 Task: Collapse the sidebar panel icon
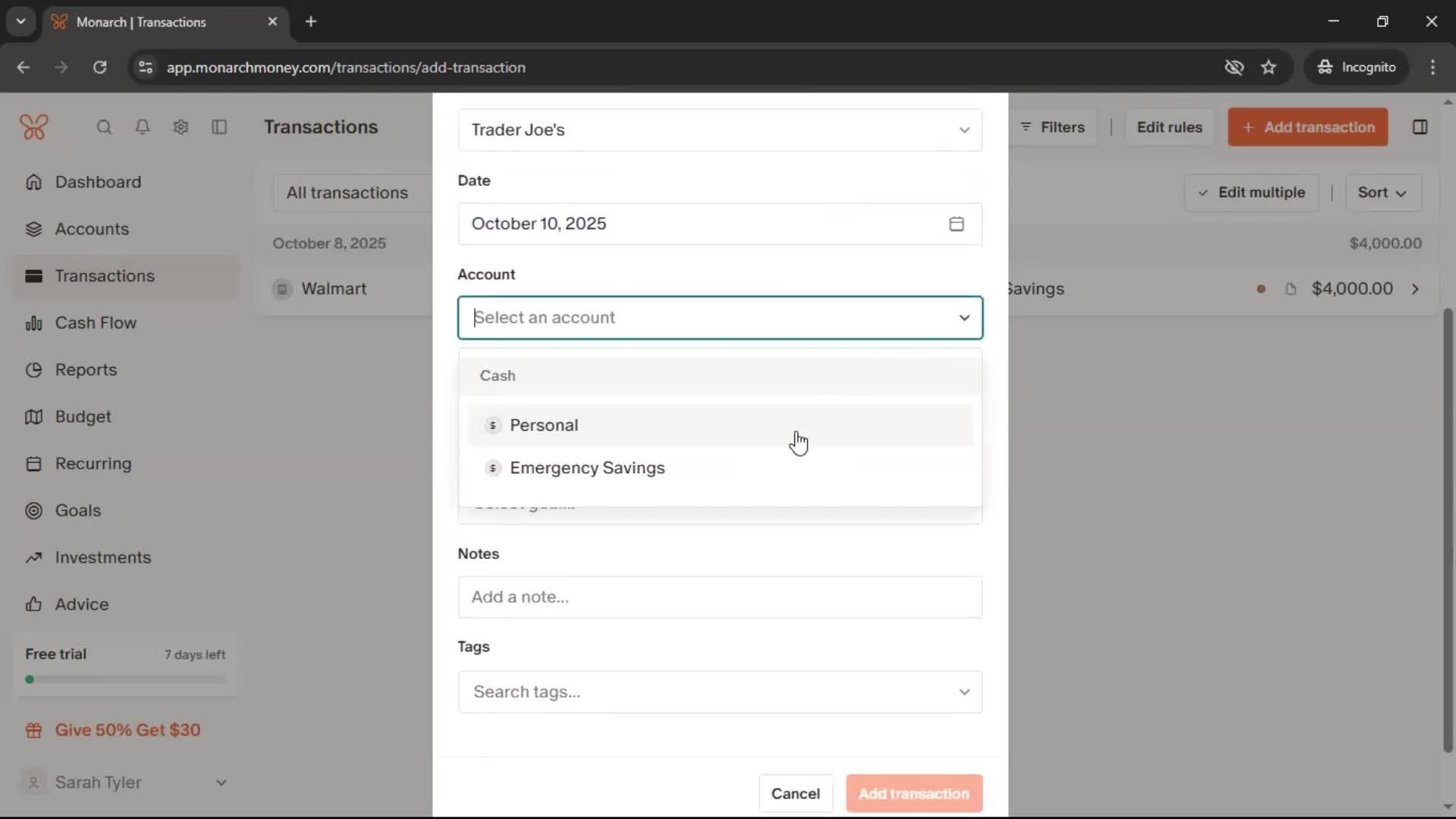click(219, 127)
